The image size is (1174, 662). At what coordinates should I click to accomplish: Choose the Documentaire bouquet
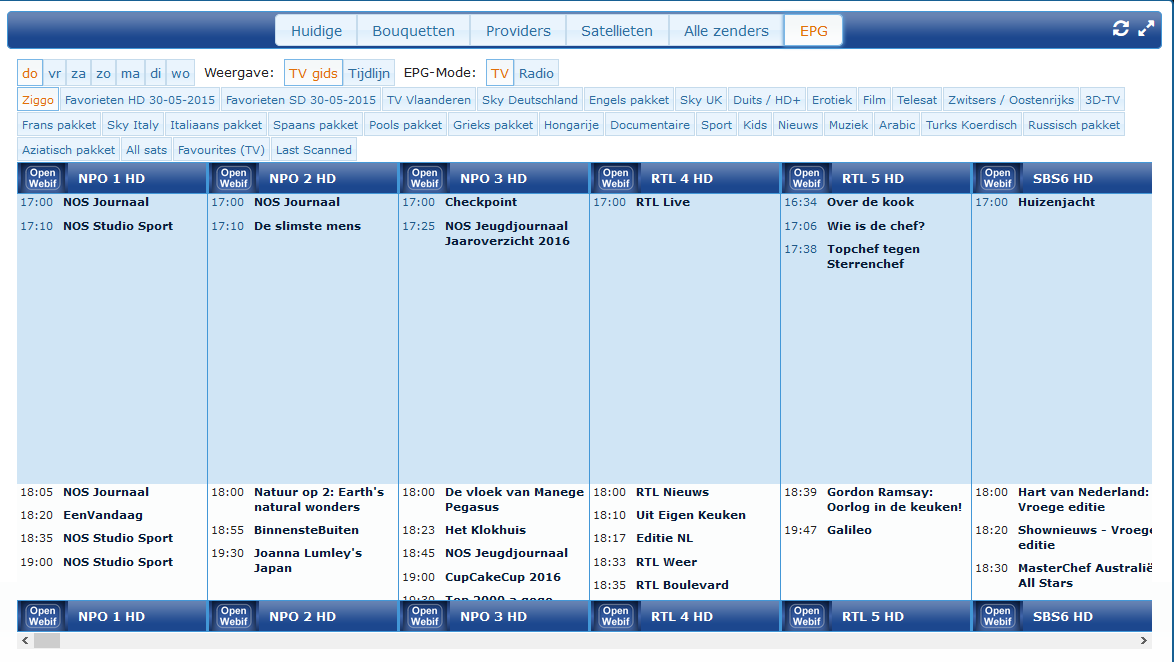(x=650, y=125)
